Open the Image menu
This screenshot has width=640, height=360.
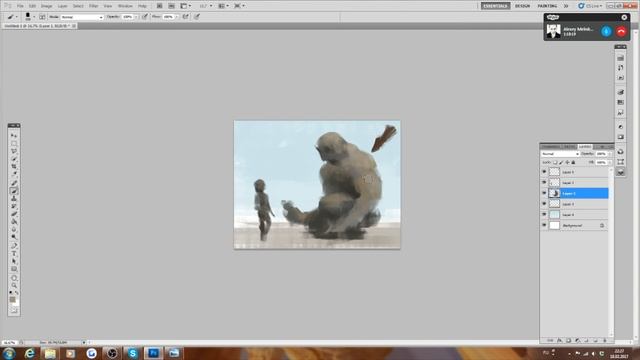pos(47,6)
